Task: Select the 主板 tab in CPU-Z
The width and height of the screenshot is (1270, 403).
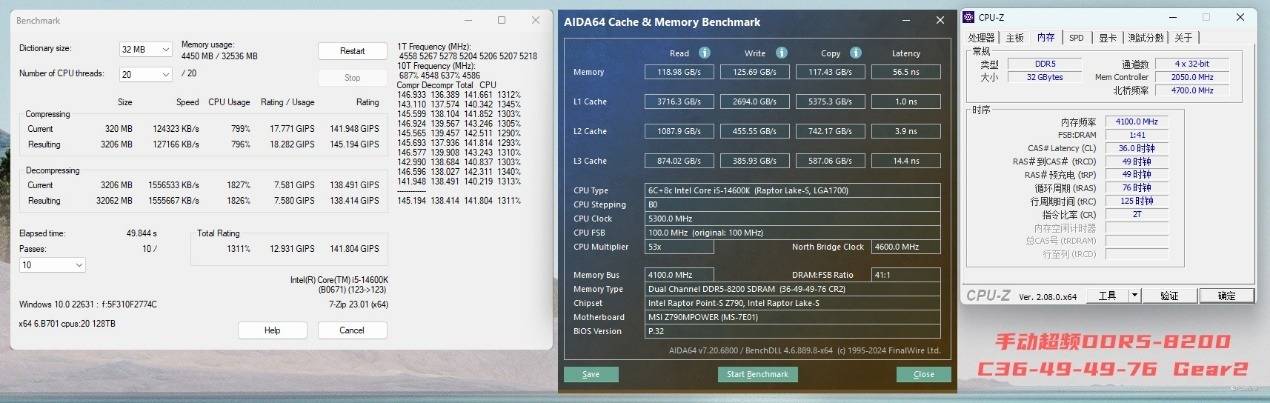Action: pos(1014,37)
